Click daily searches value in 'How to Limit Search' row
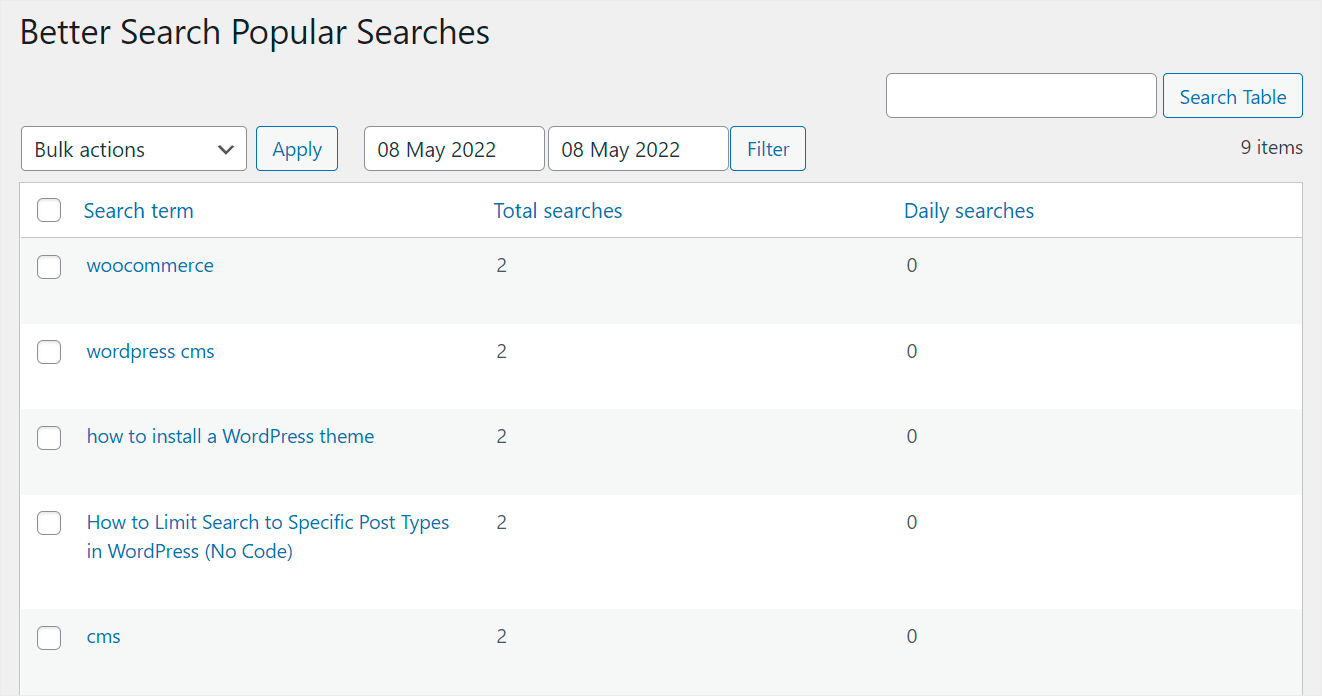 912,522
